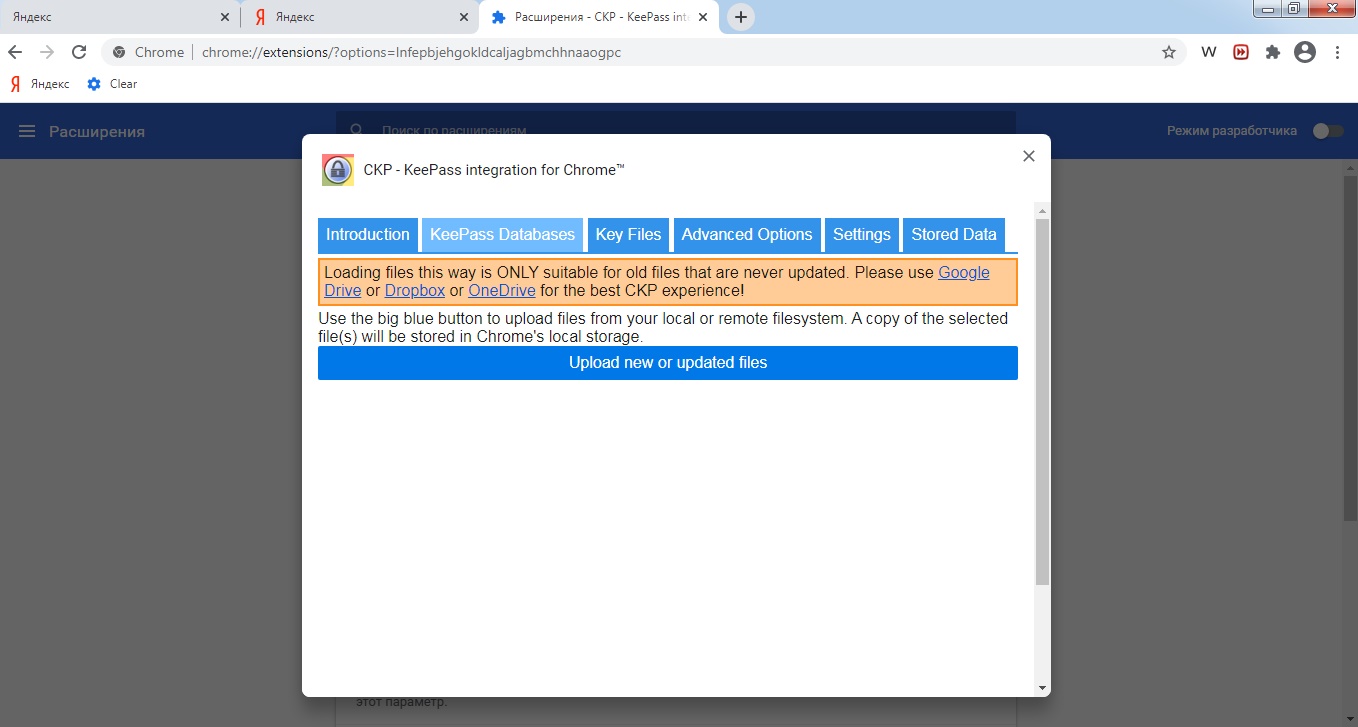Open a new browser tab
This screenshot has width=1358, height=727.
[740, 17]
